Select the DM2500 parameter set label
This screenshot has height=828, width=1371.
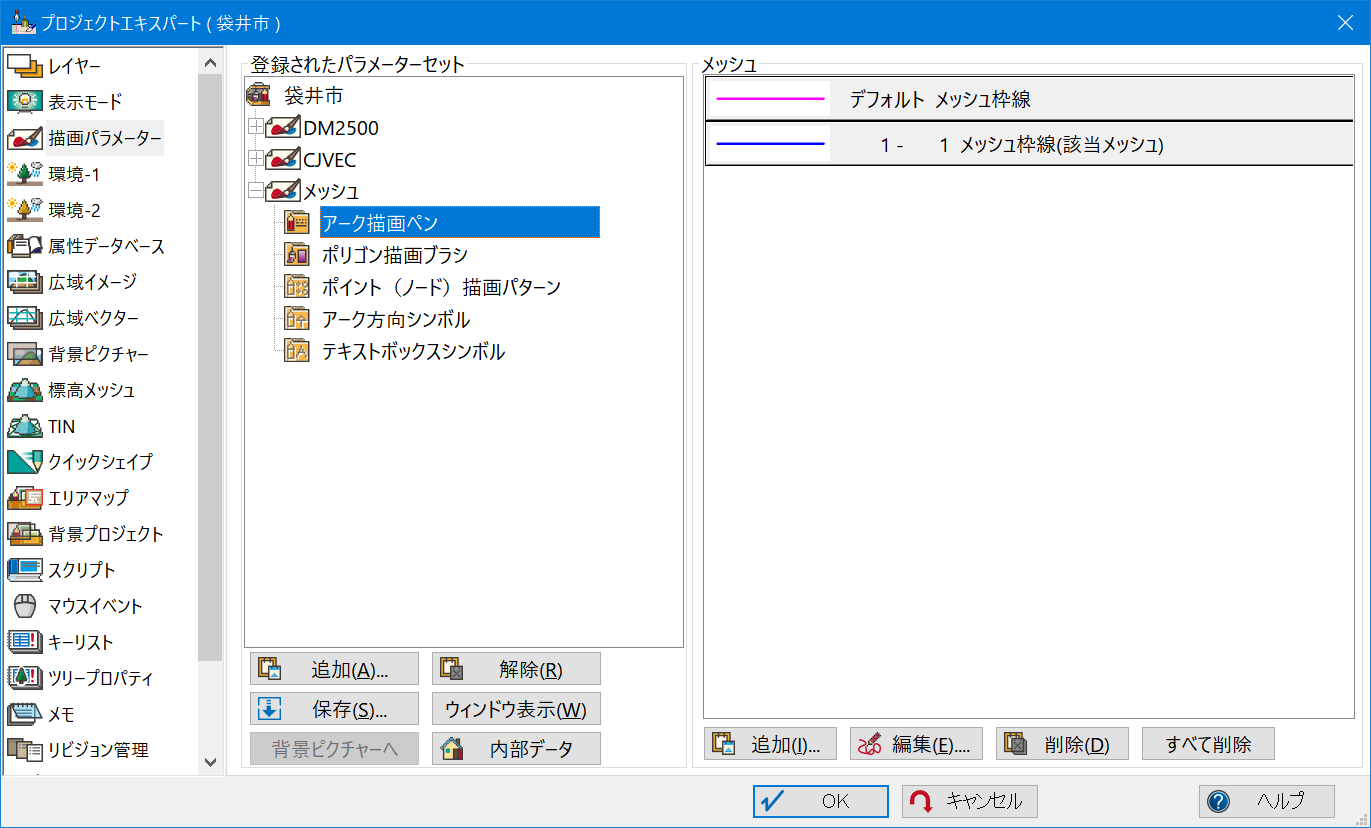point(341,128)
